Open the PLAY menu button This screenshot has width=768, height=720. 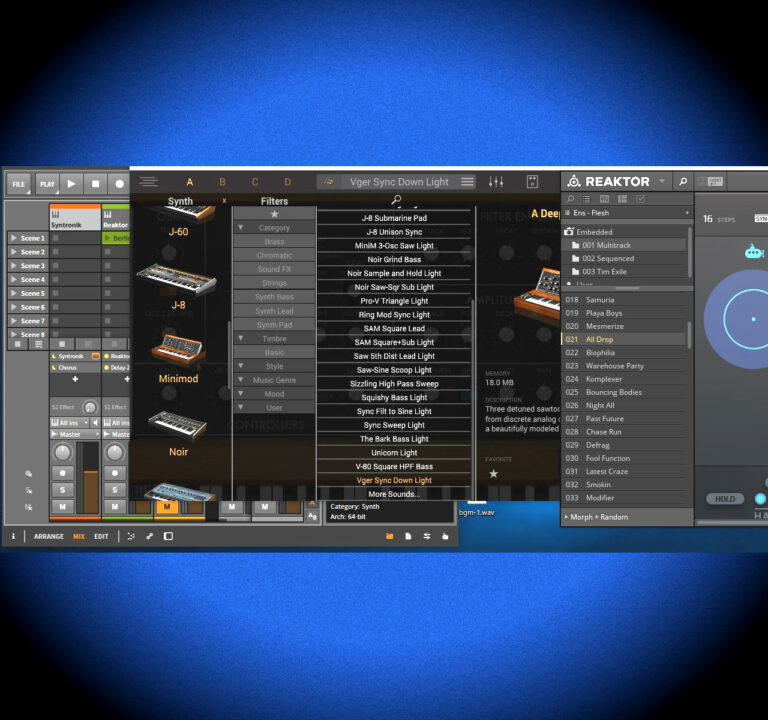pos(47,184)
